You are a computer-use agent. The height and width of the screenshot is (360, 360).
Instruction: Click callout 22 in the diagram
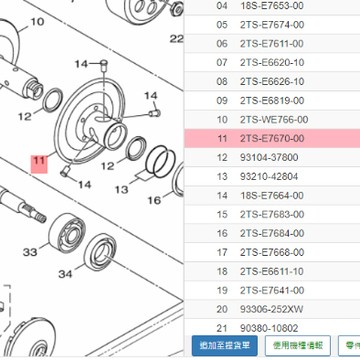click(177, 39)
